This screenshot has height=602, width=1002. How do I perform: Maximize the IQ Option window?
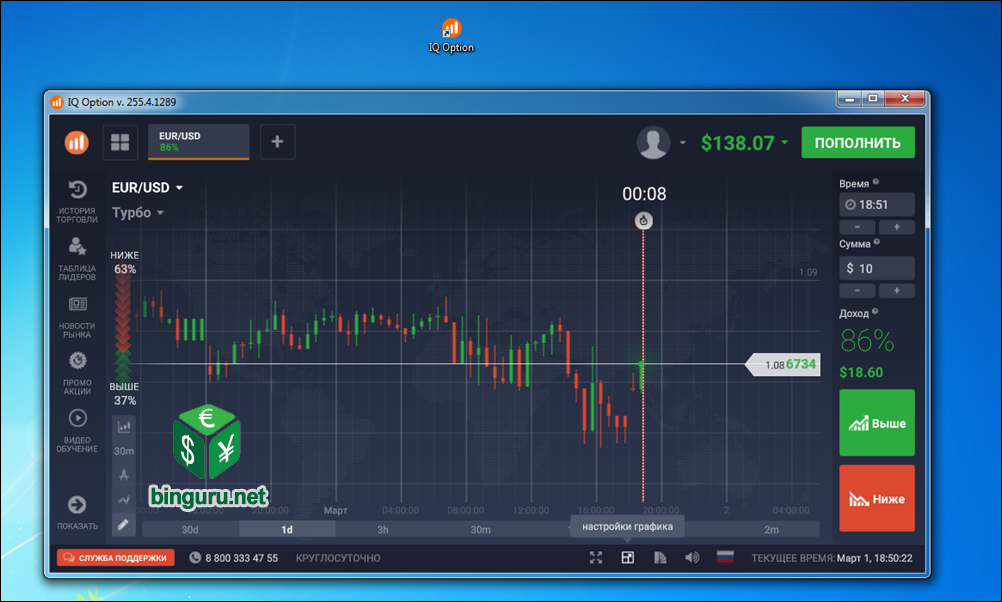click(872, 98)
